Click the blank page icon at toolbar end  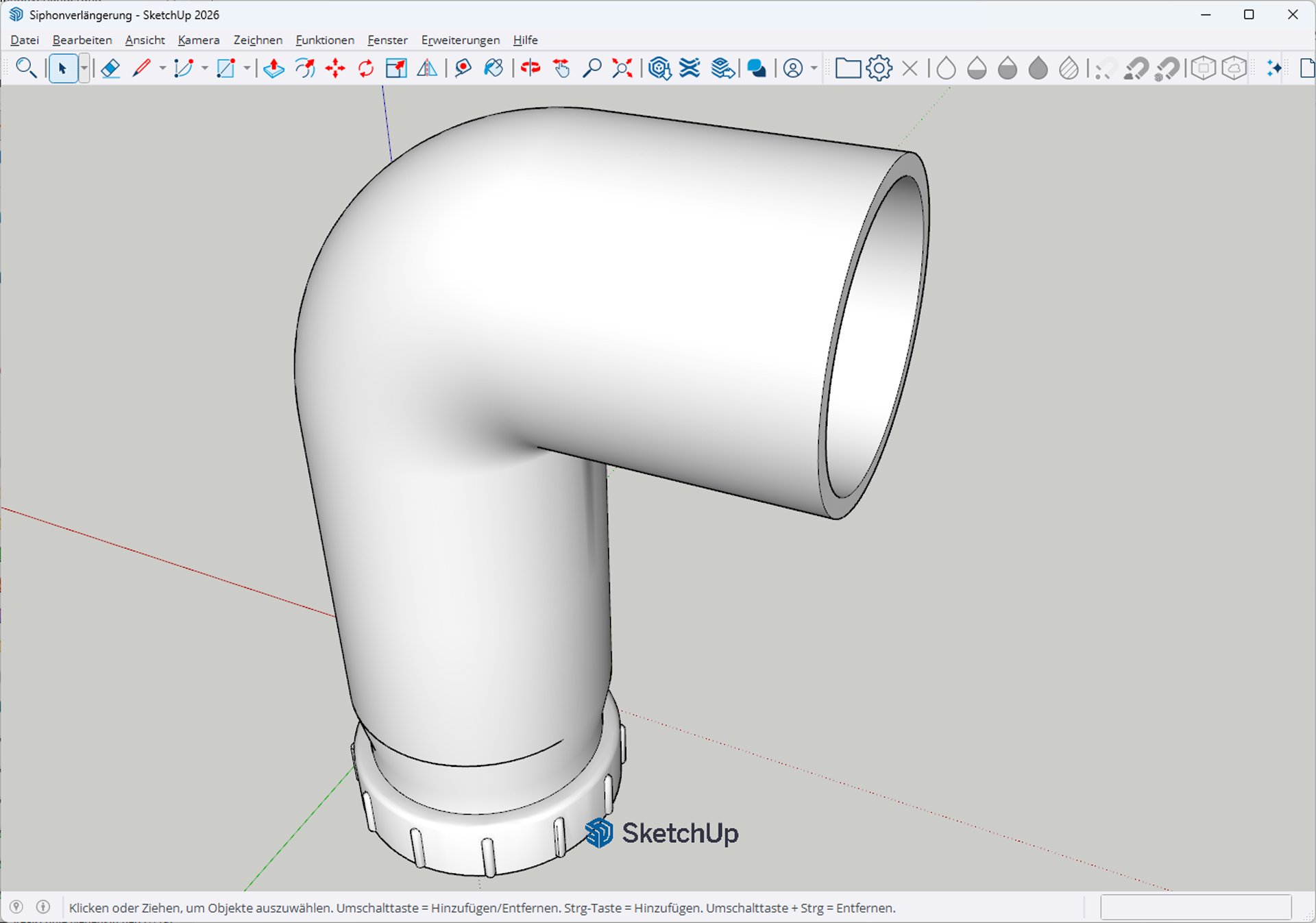coord(1307,69)
